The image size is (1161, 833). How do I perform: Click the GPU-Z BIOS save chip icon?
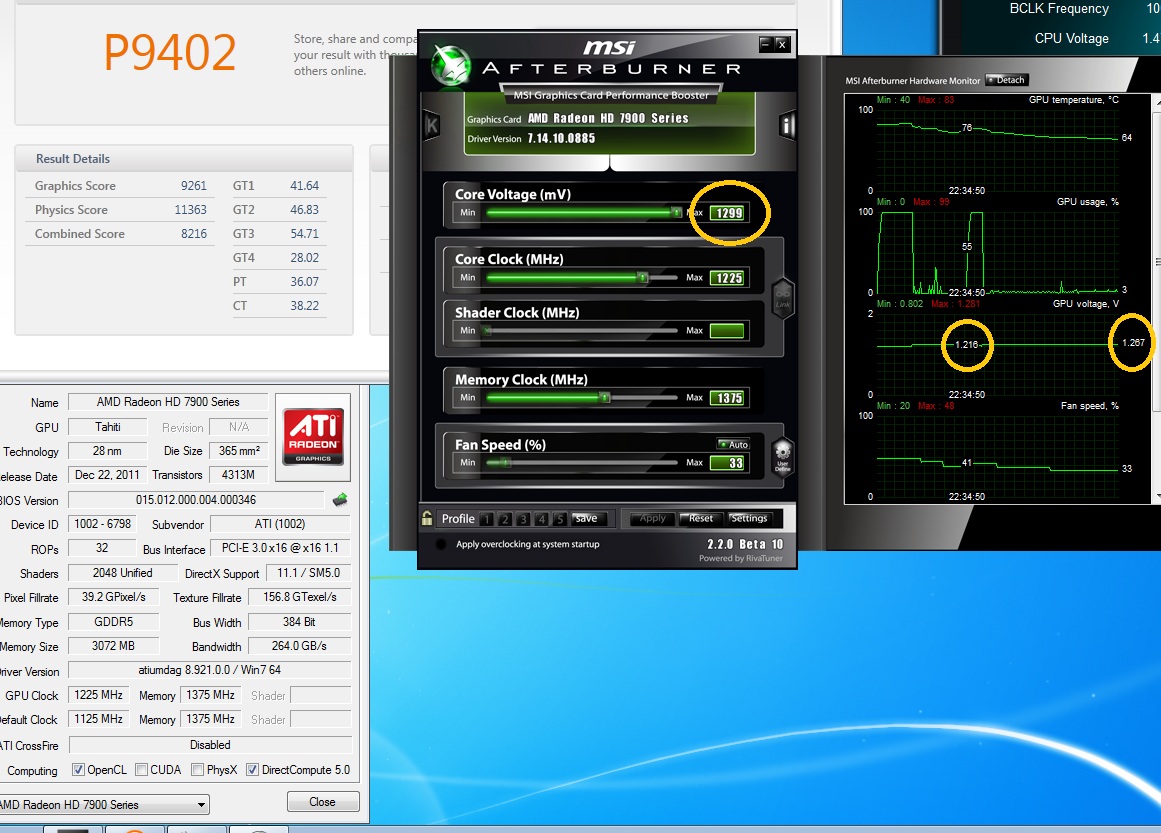pos(340,500)
